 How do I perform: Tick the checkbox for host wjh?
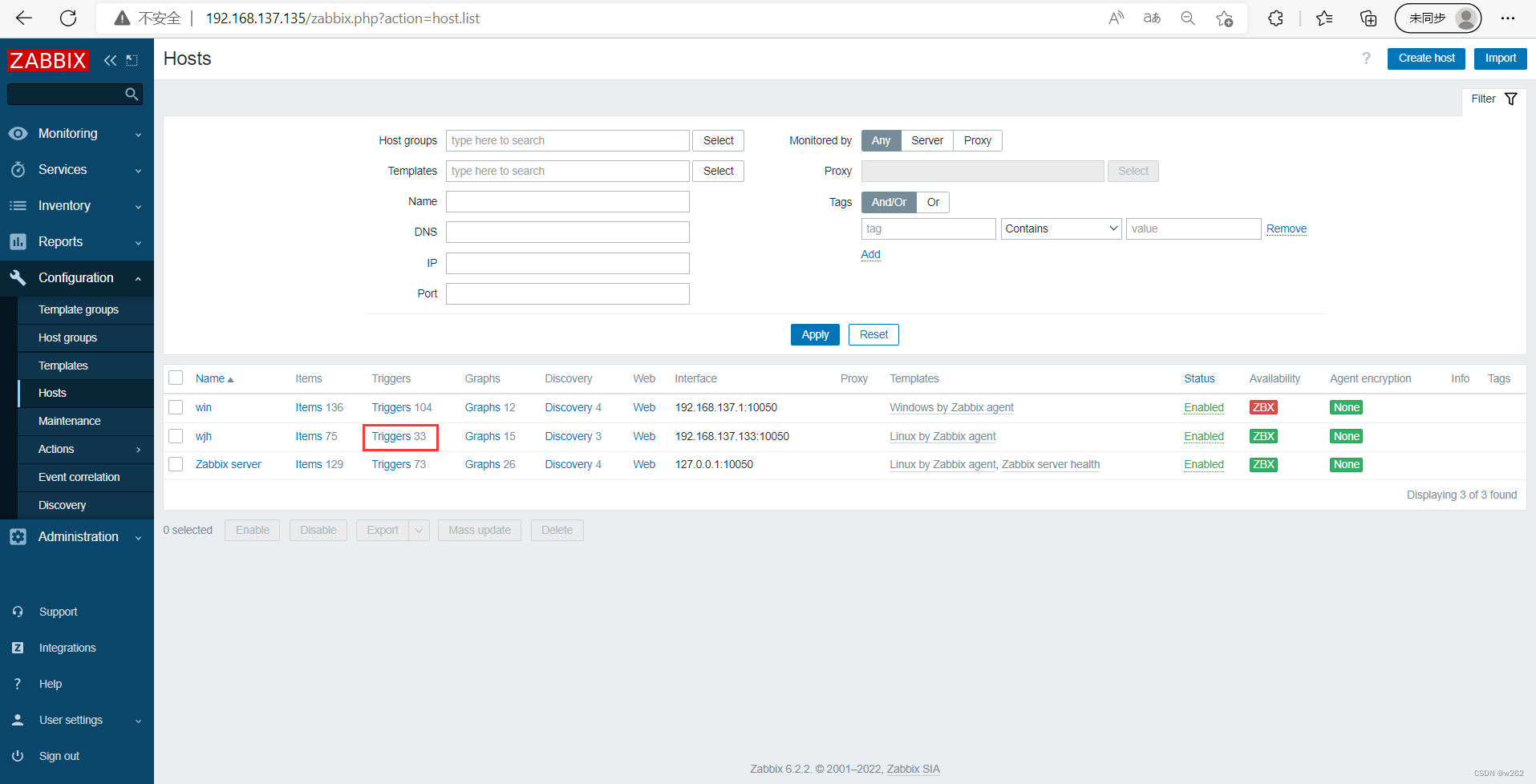click(x=176, y=436)
